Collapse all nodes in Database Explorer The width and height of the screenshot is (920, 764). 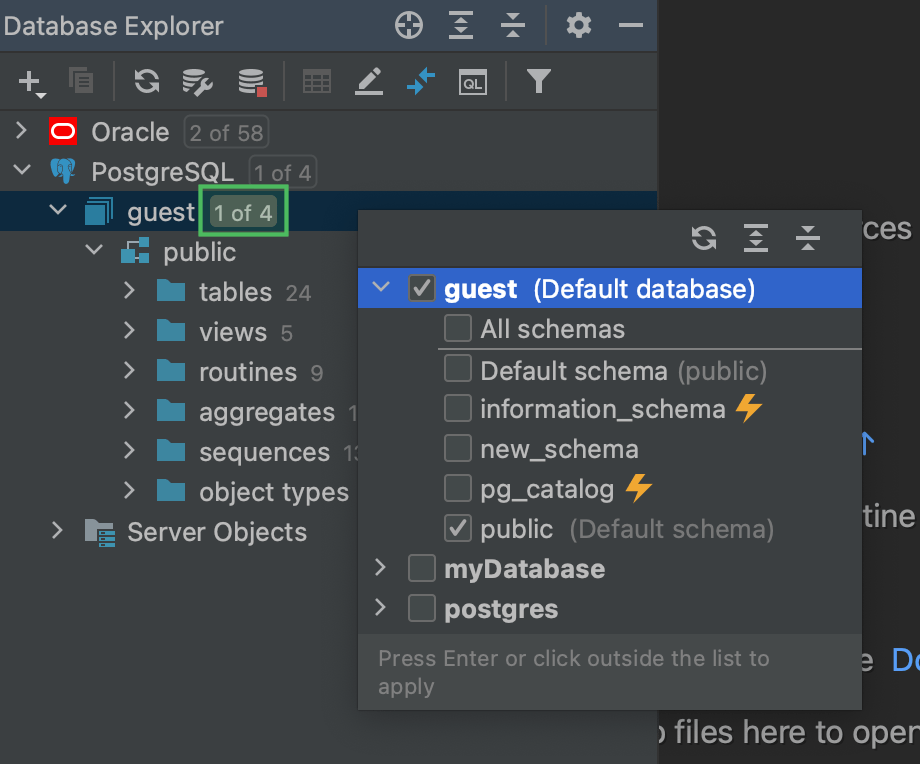tap(512, 25)
